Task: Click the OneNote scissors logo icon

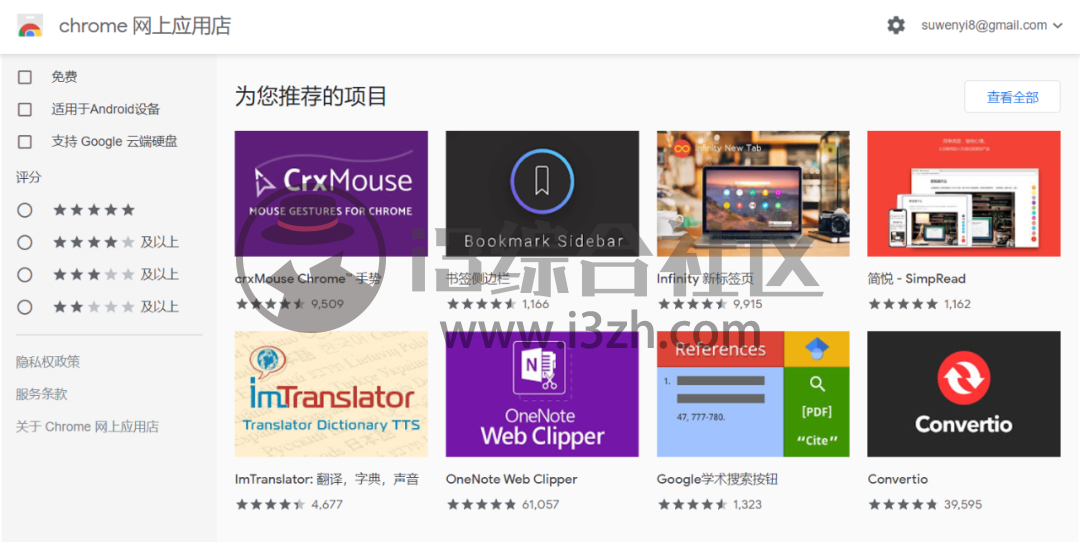Action: coord(541,369)
